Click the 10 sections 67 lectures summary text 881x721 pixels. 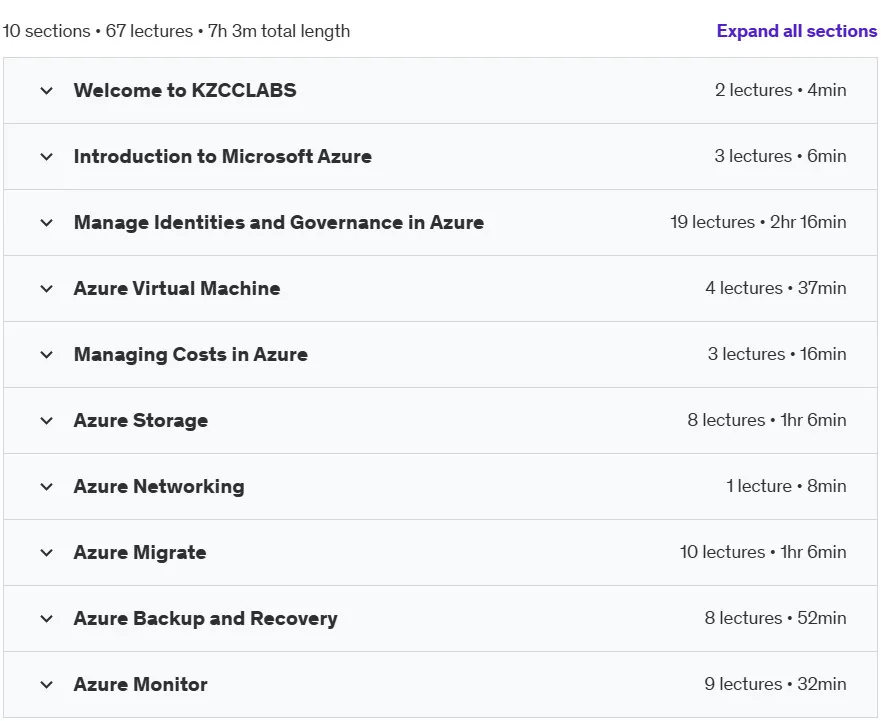coord(176,31)
